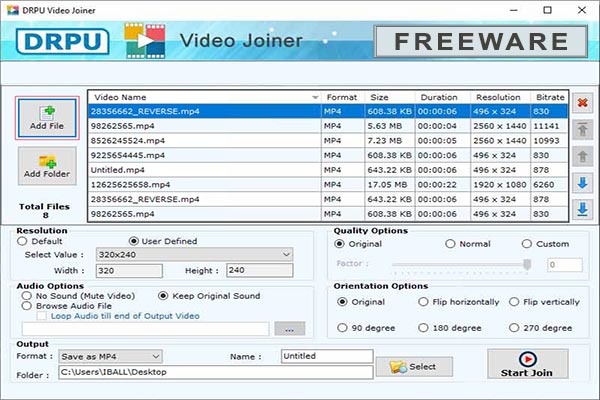Toggle Loop Audio till end of Output Video

(x=41, y=316)
